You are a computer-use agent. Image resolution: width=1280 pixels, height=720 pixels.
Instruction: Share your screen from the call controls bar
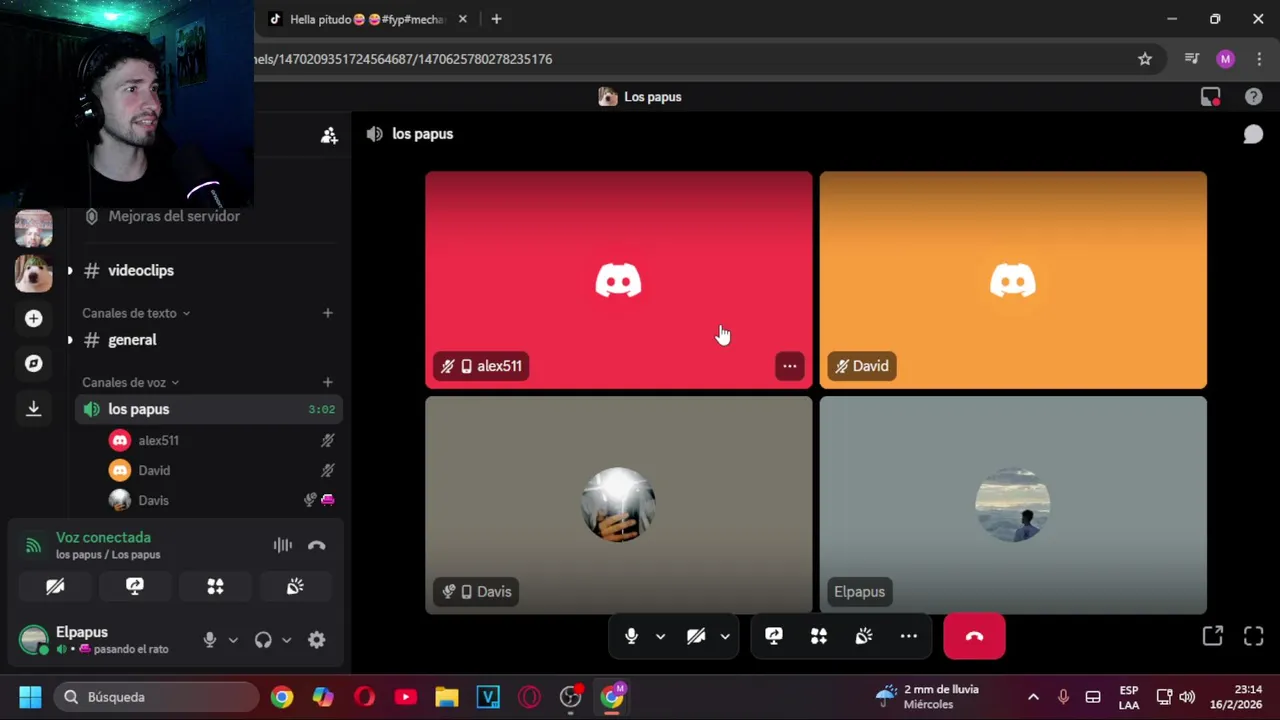click(774, 636)
